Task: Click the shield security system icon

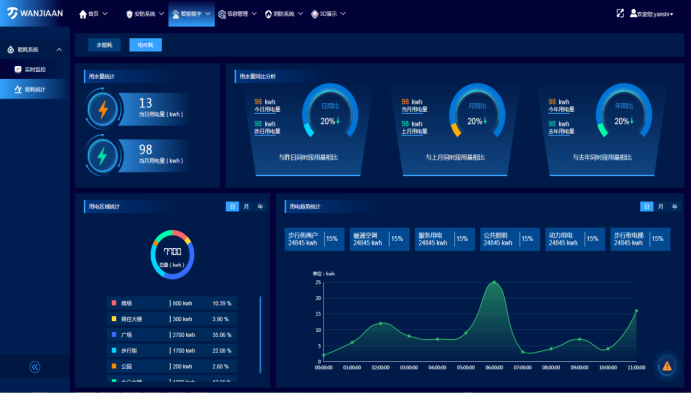Action: point(129,14)
